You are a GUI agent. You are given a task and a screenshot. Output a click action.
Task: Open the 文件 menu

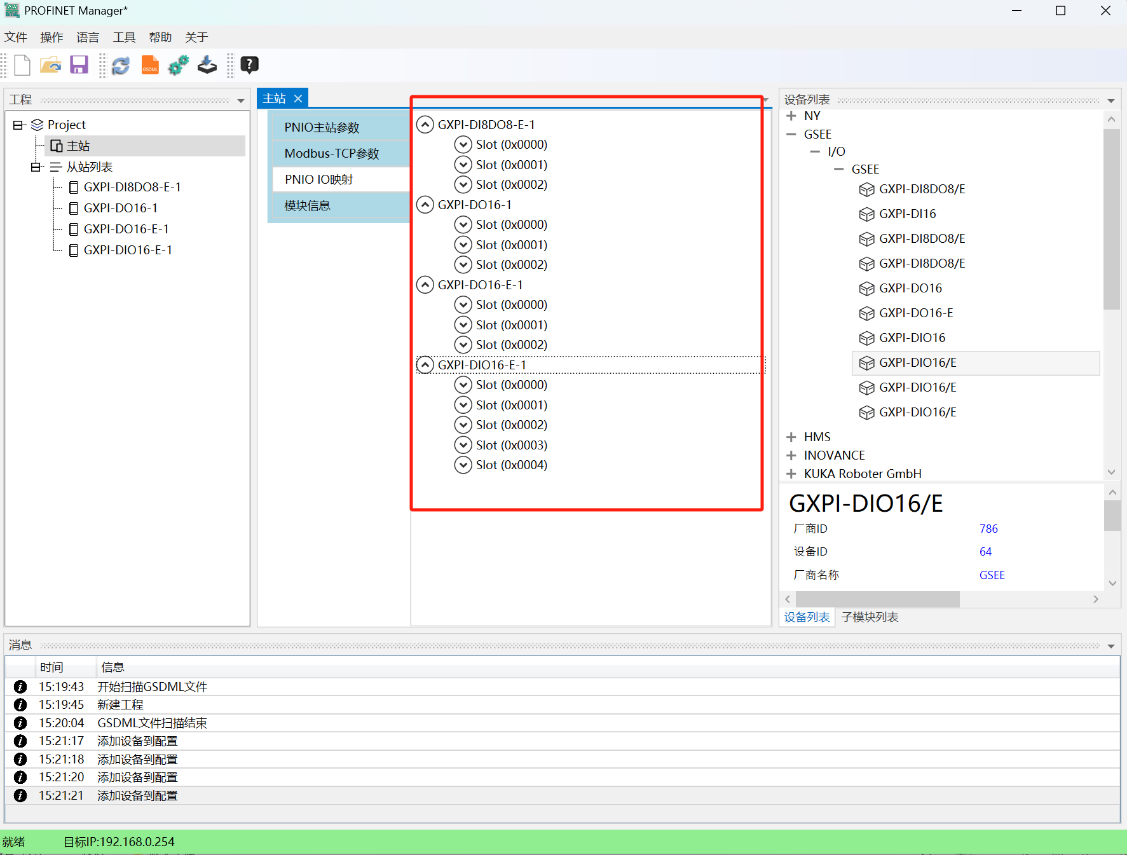pos(16,37)
